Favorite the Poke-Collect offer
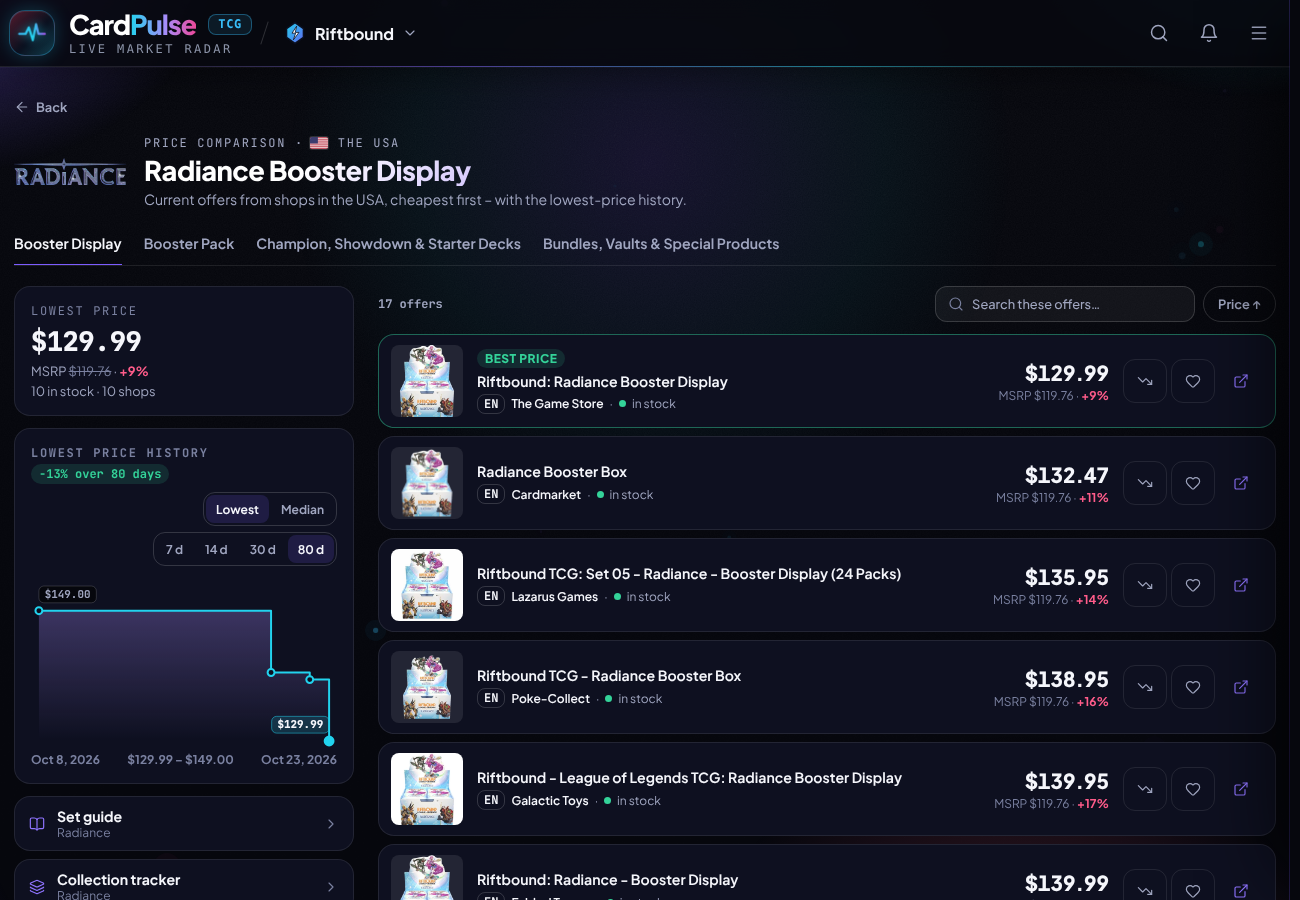The width and height of the screenshot is (1300, 900). 1193,687
